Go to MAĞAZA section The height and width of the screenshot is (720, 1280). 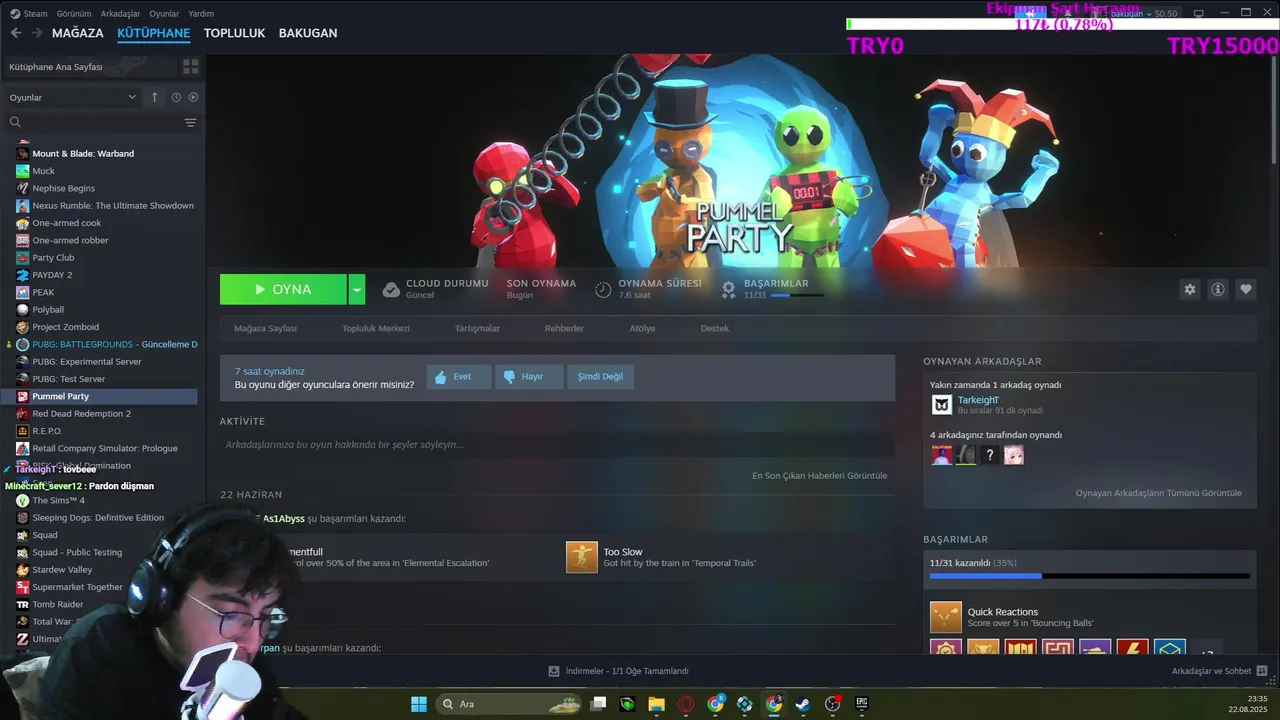pyautogui.click(x=78, y=33)
